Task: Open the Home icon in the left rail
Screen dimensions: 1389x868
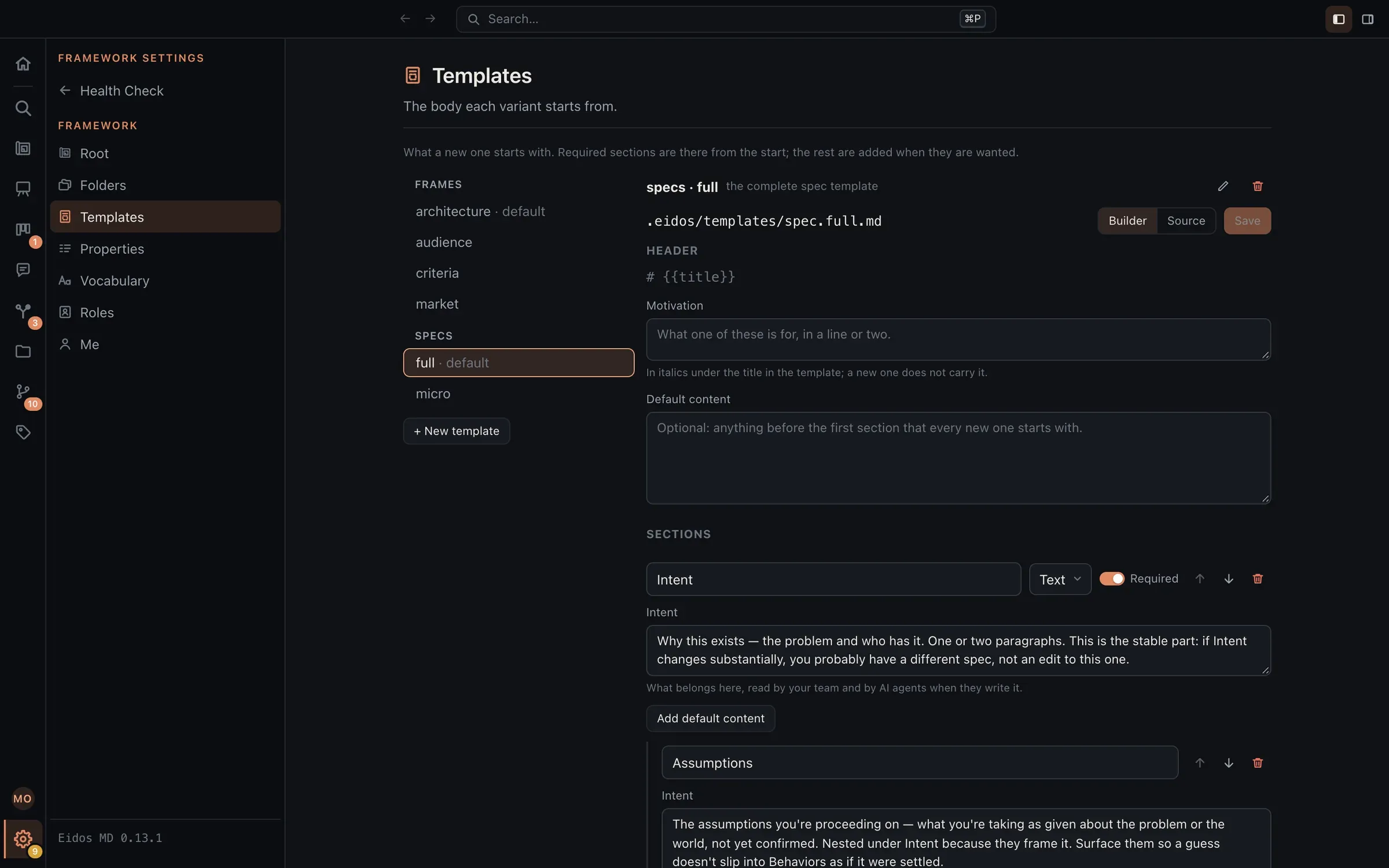Action: [23, 64]
